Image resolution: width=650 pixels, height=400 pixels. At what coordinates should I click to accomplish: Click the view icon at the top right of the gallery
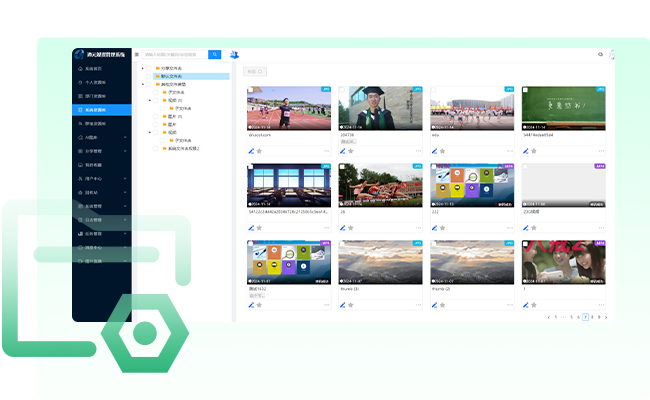click(600, 54)
